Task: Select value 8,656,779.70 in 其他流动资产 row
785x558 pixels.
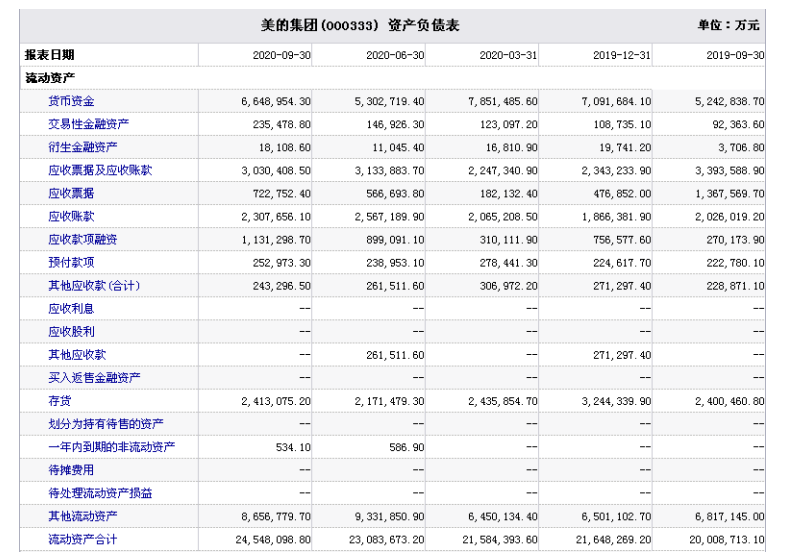Action: click(x=276, y=516)
